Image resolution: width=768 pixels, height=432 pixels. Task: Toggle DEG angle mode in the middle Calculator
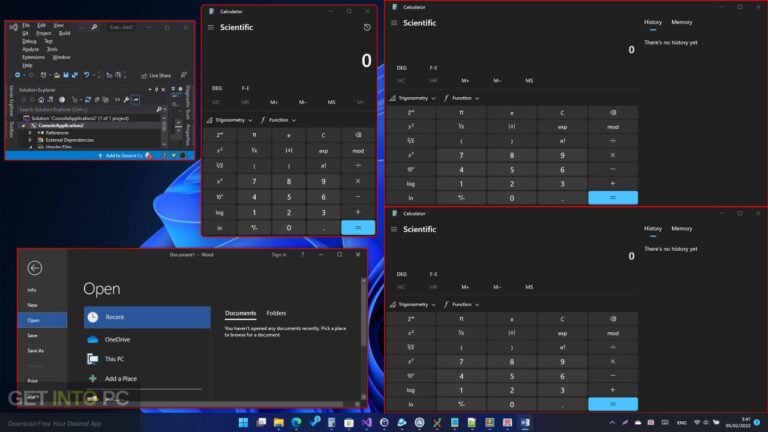click(217, 88)
